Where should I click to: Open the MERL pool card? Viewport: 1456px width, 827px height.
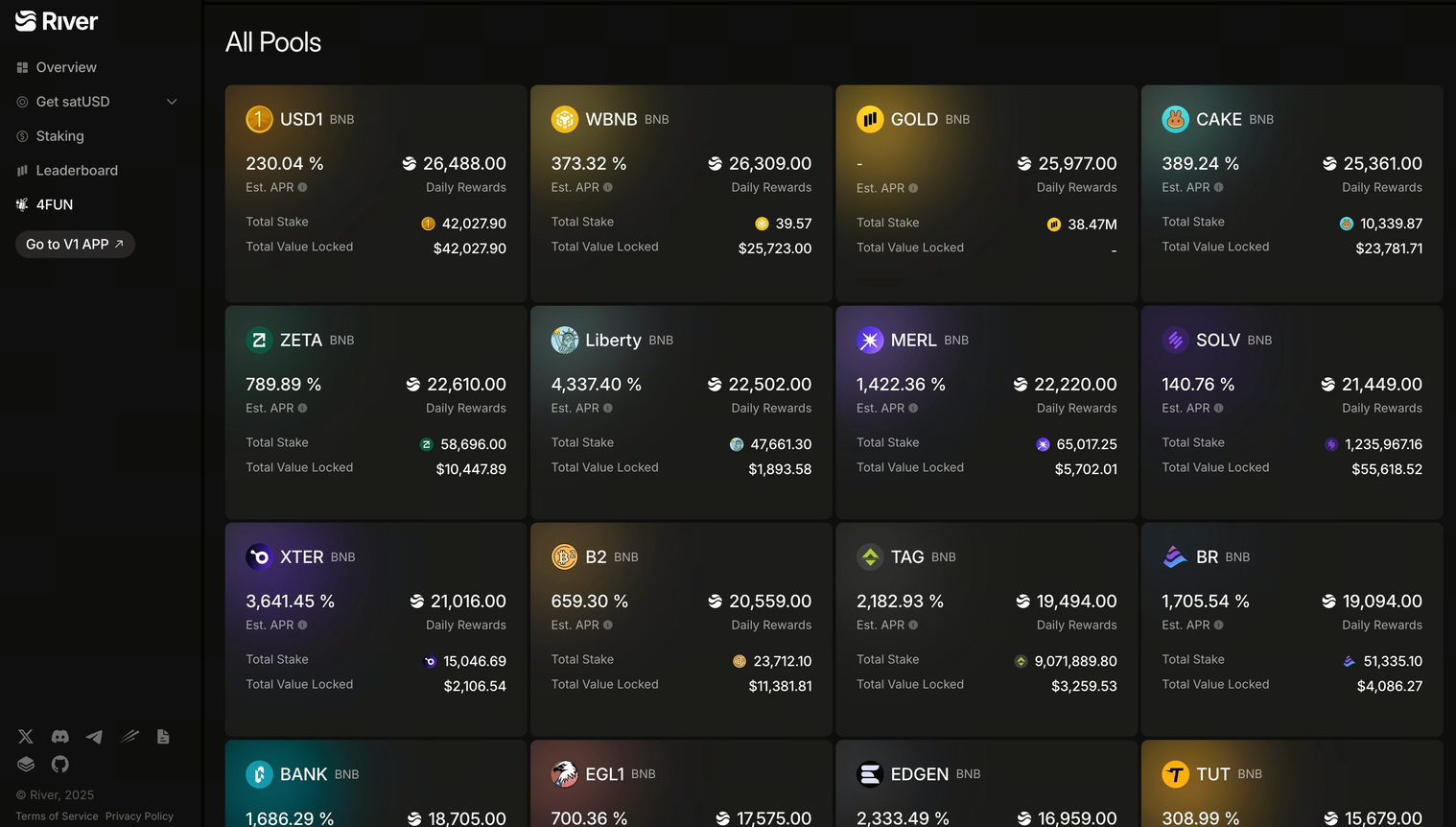point(986,413)
